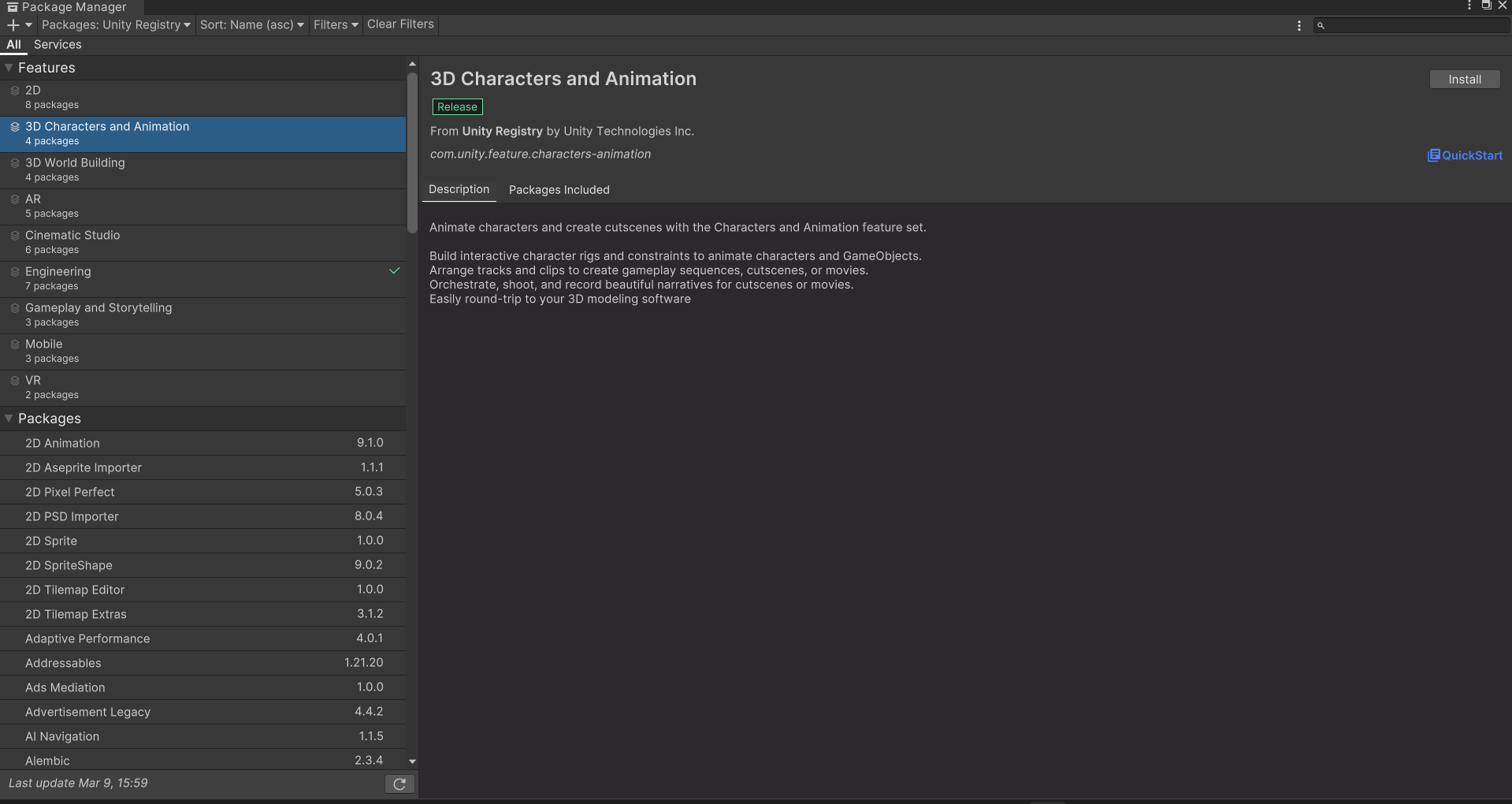Viewport: 1512px width, 804px height.
Task: Switch to the Services tab
Action: [58, 44]
